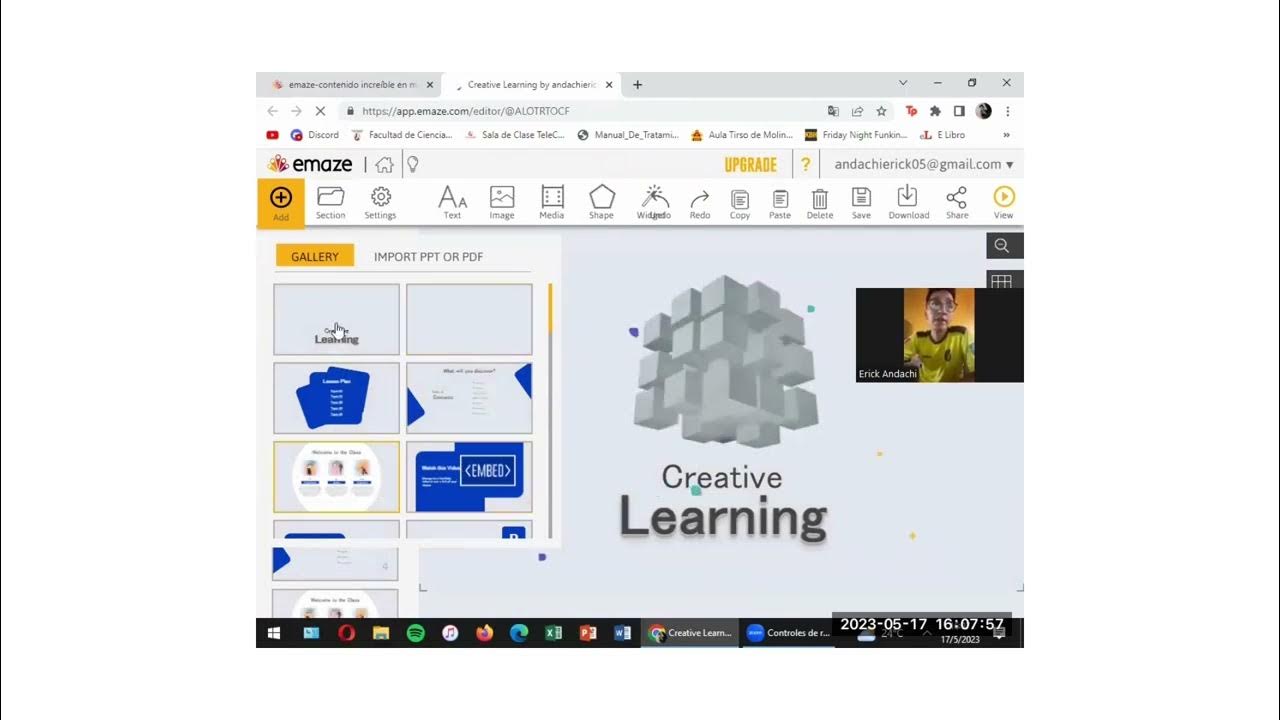
Task: Click the browser translate icon
Action: pos(833,111)
